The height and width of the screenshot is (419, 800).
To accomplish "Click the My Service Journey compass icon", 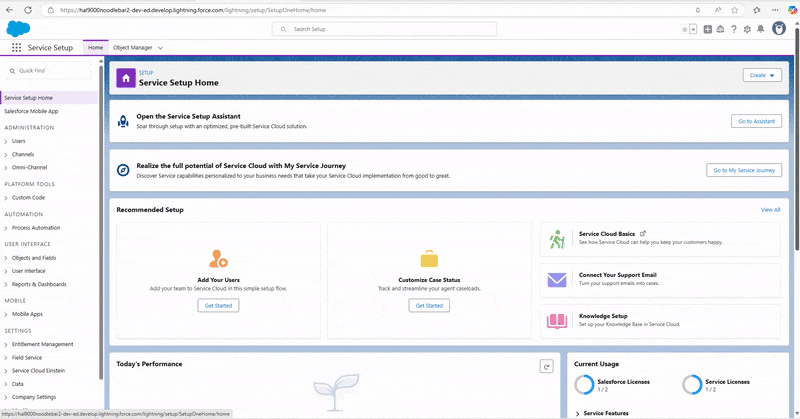I will [x=123, y=170].
